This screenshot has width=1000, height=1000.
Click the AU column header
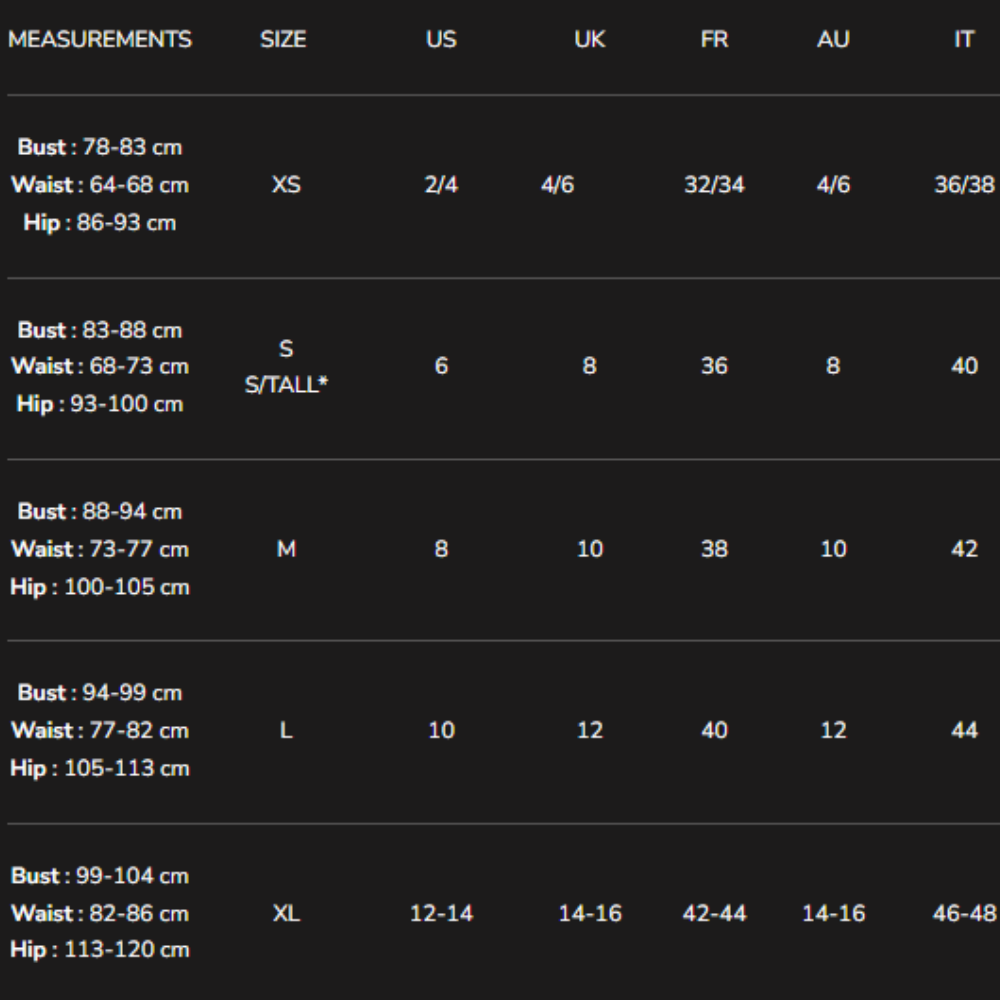pos(833,40)
